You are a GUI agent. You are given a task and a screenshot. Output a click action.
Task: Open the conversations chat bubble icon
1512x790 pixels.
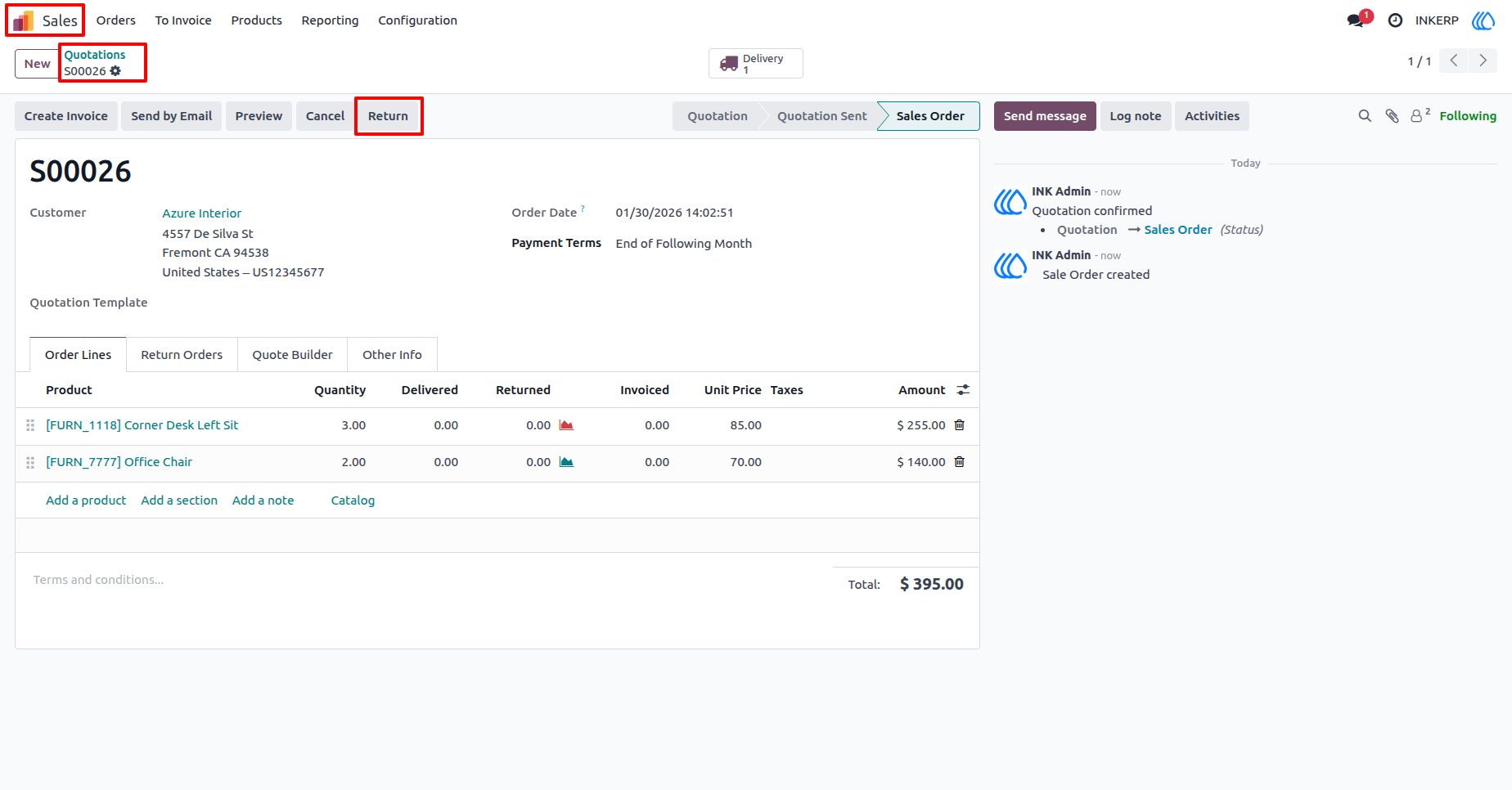1356,20
